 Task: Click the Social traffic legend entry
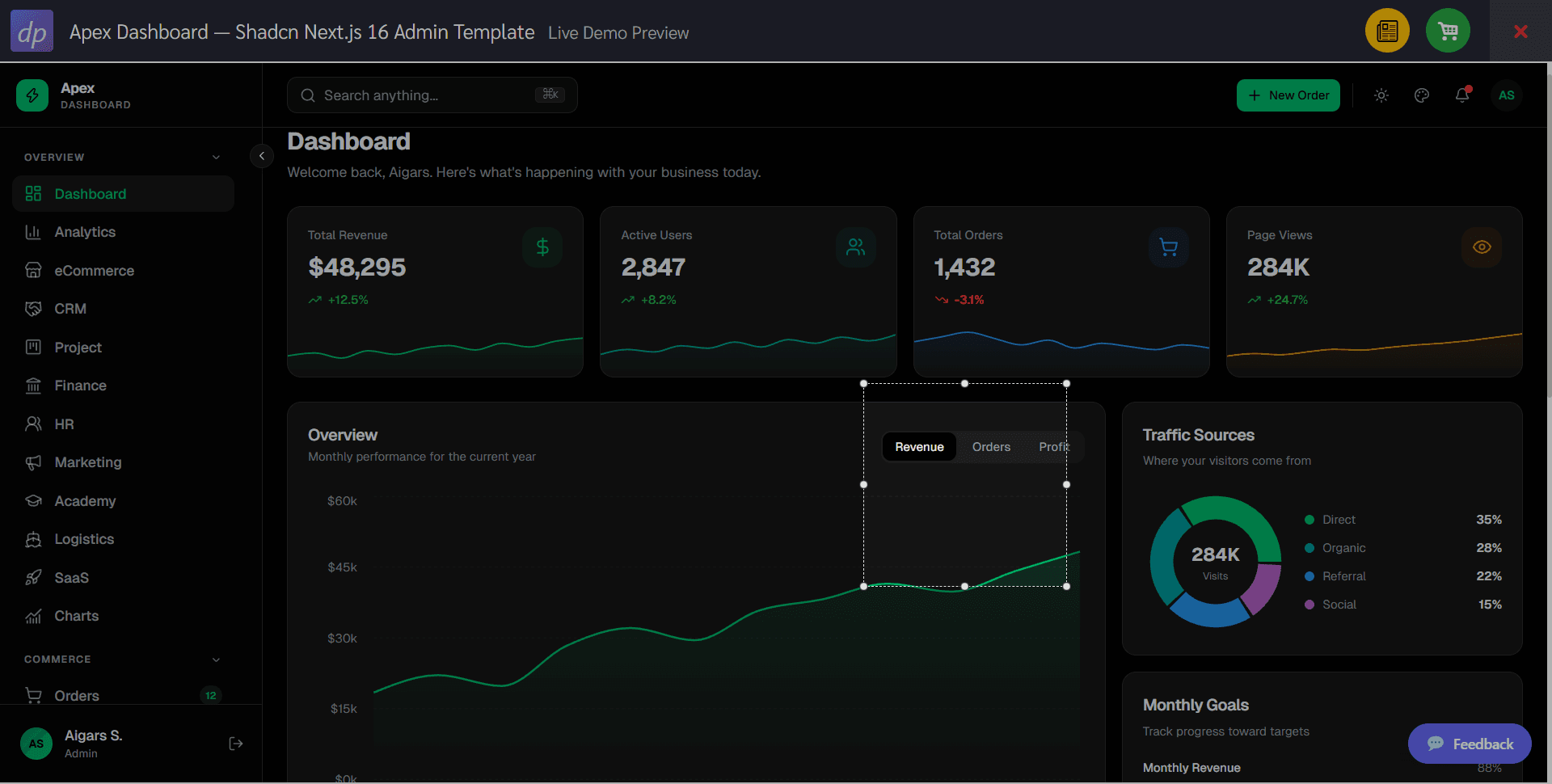1403,605
